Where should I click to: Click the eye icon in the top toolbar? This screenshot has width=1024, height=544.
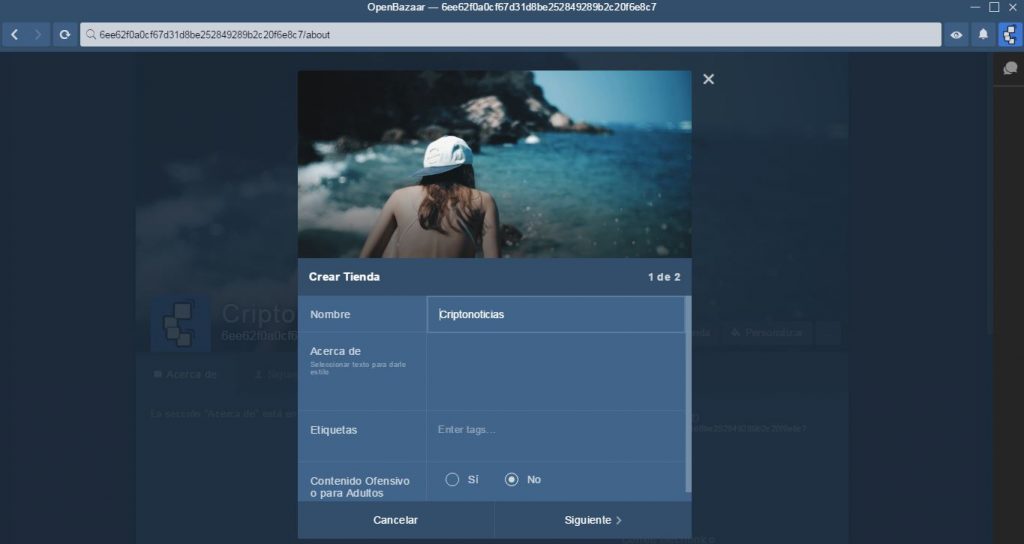pyautogui.click(x=956, y=35)
